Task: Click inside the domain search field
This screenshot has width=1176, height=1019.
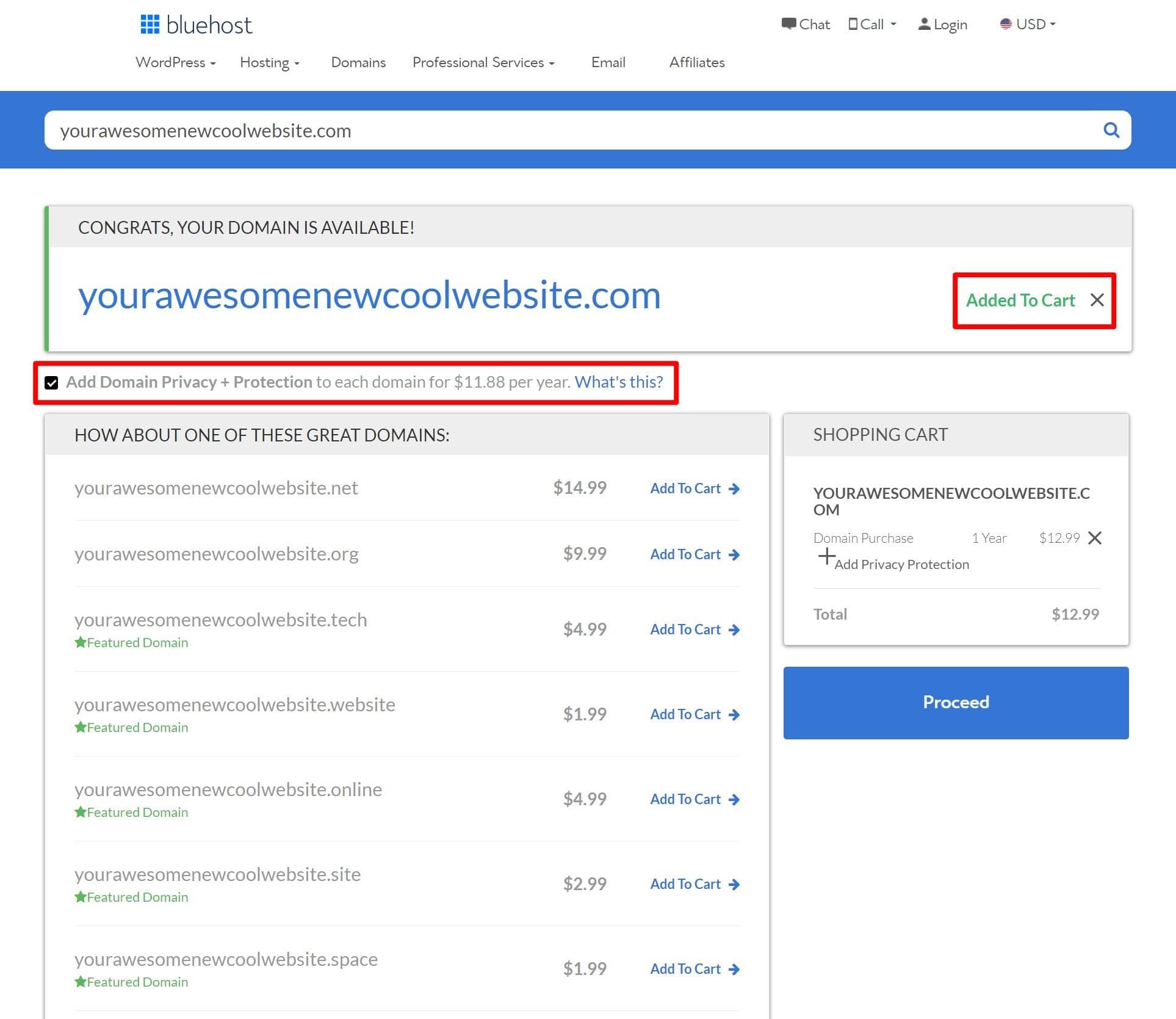Action: (x=366, y=130)
